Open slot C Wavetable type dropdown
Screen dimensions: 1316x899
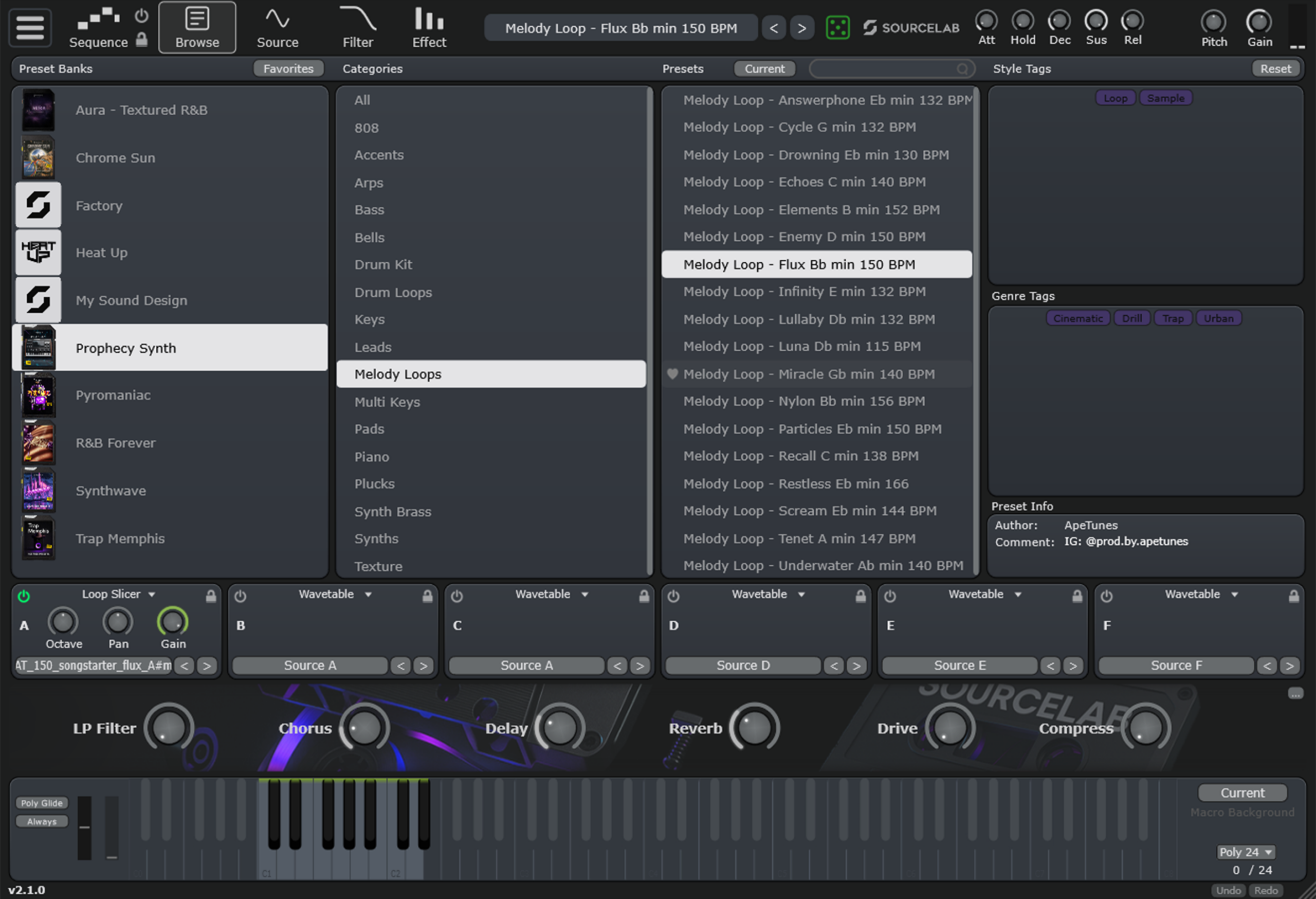point(552,594)
